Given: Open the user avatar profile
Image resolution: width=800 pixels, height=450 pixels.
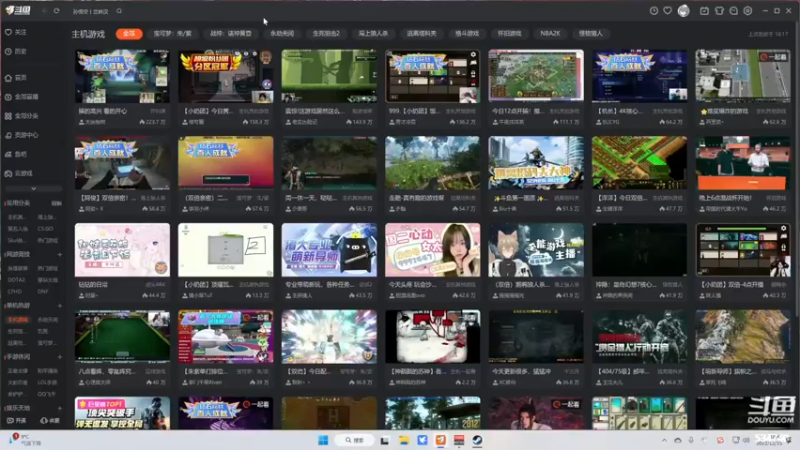Looking at the screenshot, I should [683, 11].
